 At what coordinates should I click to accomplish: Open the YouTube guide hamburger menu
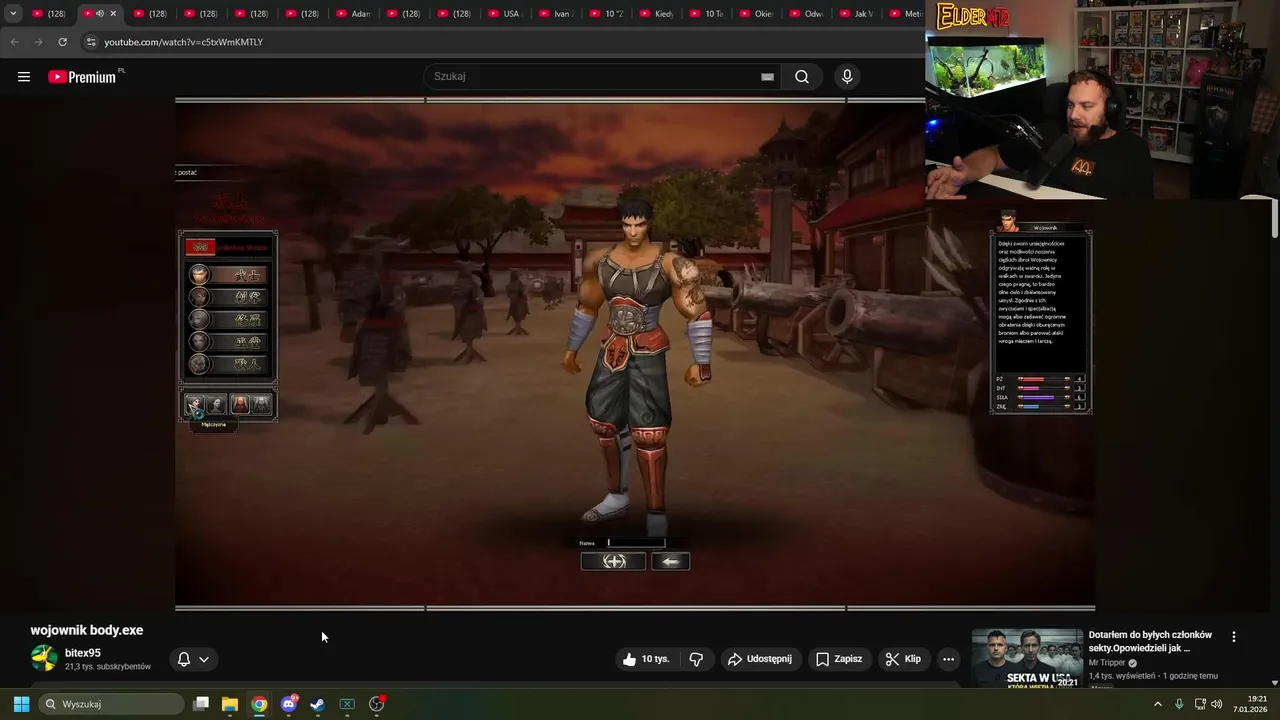24,77
